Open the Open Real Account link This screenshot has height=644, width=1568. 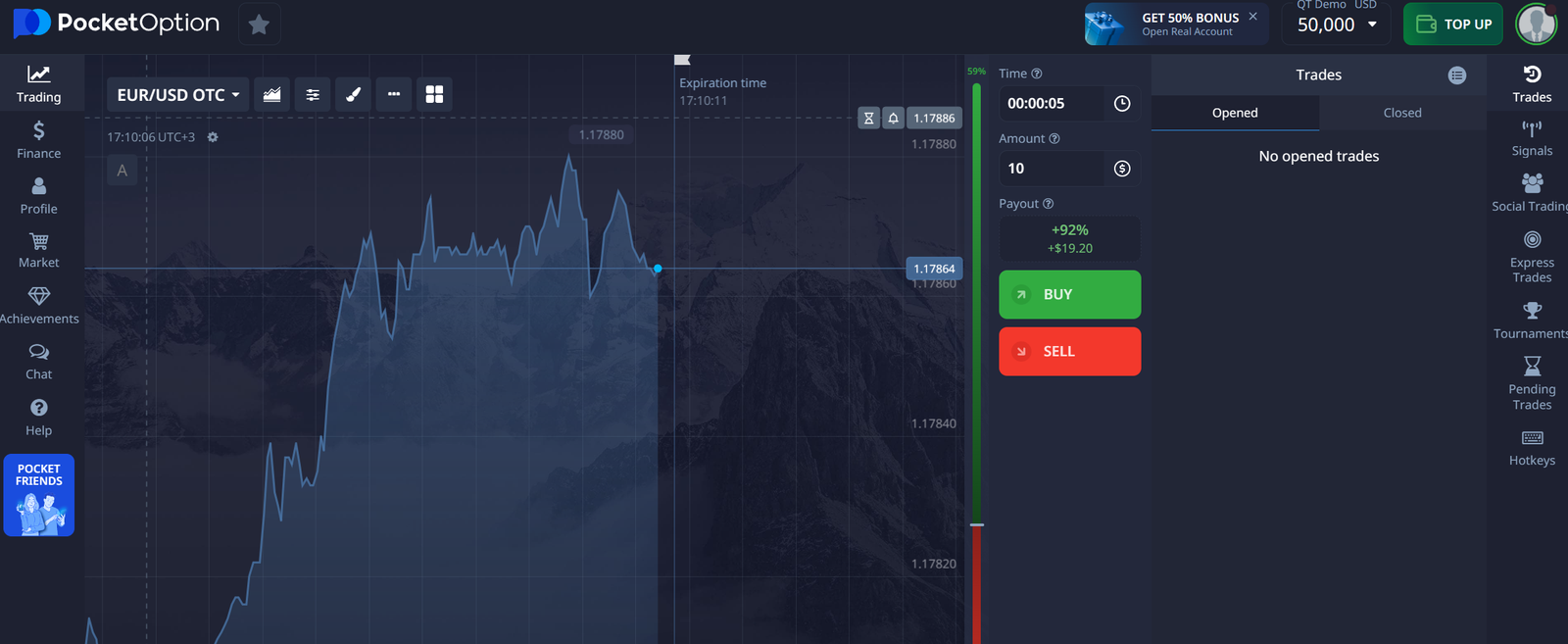pyautogui.click(x=1187, y=32)
